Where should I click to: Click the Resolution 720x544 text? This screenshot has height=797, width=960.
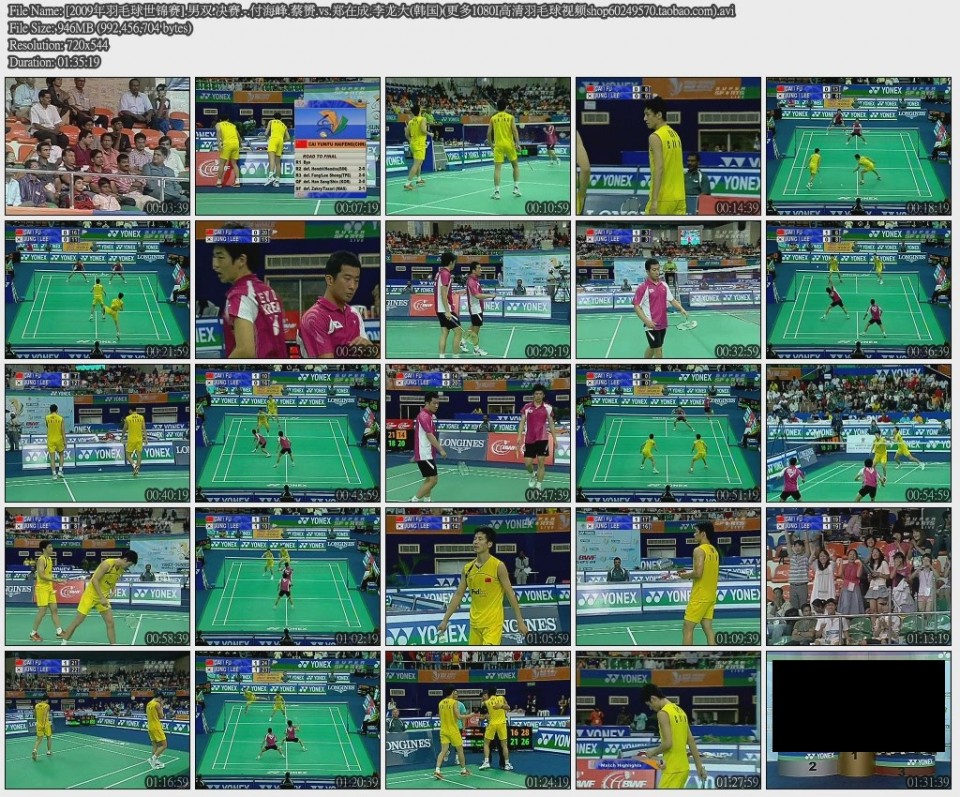pos(59,45)
